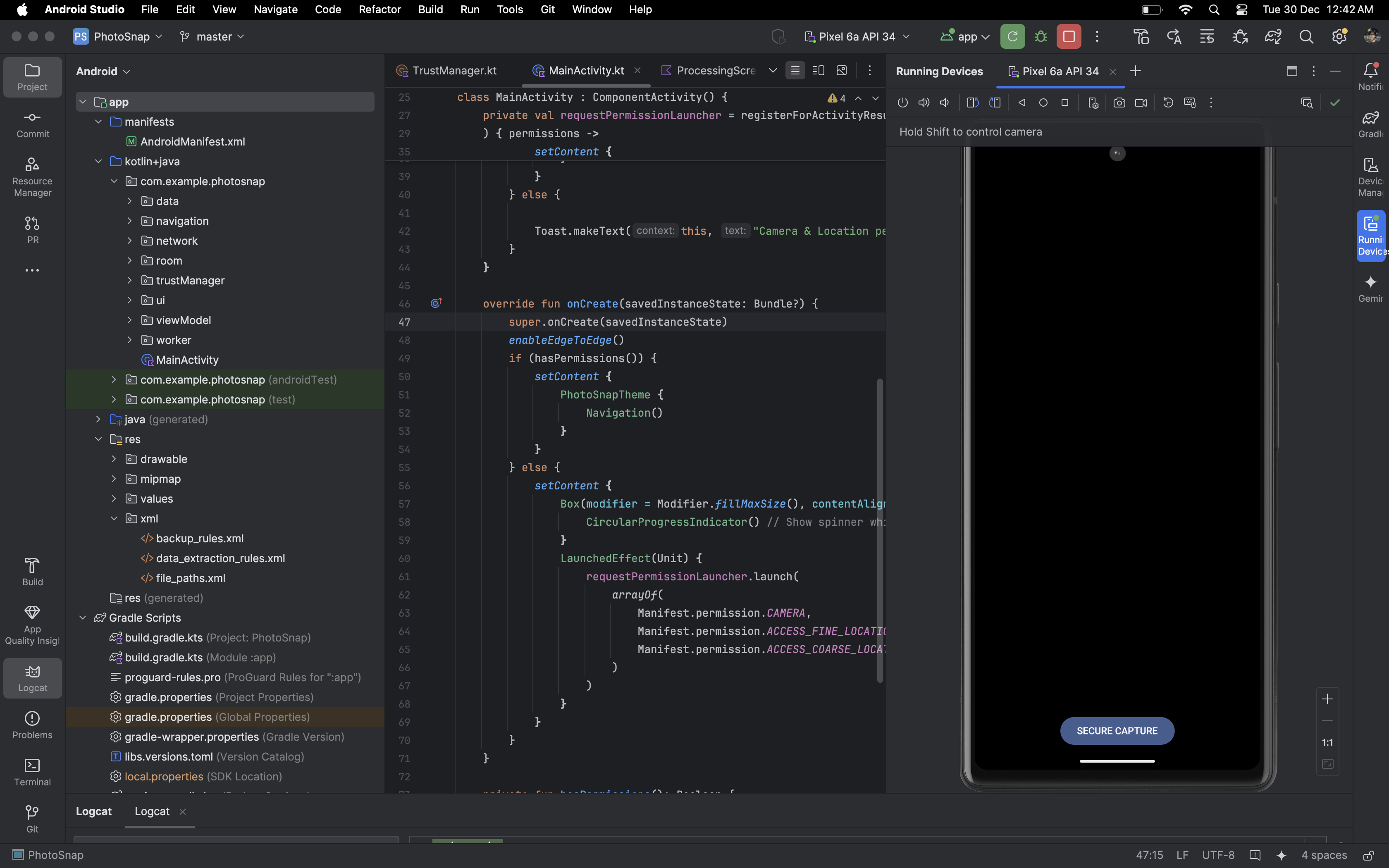Switch editor to Design view mode
Screen dimensions: 1389x868
841,71
